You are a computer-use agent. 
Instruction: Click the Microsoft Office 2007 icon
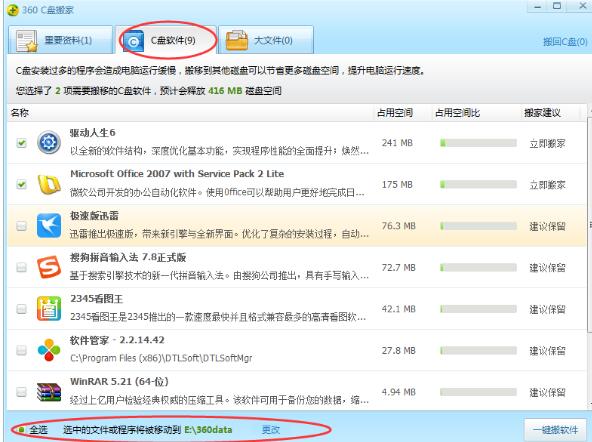coord(49,184)
